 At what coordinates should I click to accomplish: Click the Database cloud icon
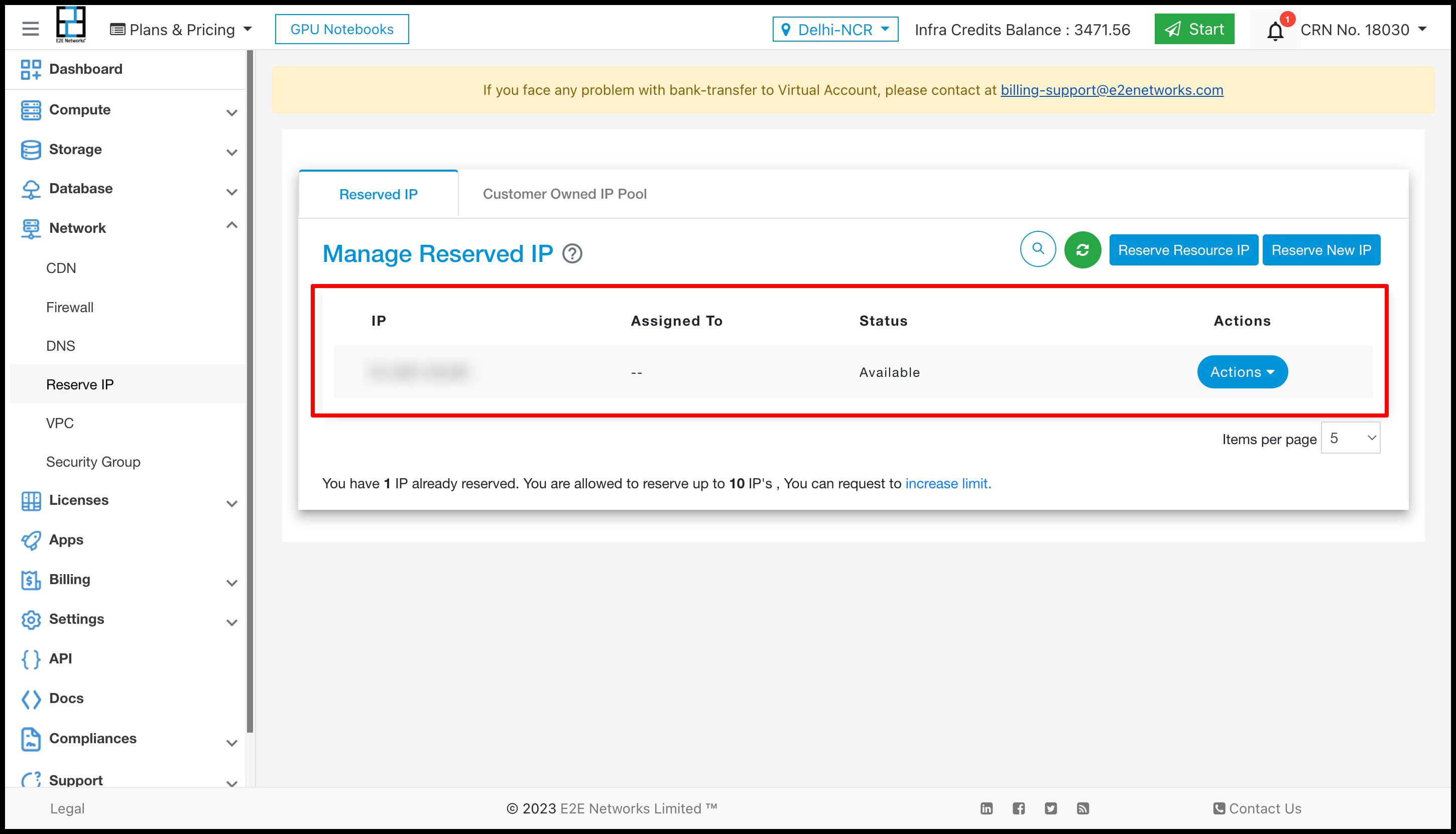(x=31, y=189)
